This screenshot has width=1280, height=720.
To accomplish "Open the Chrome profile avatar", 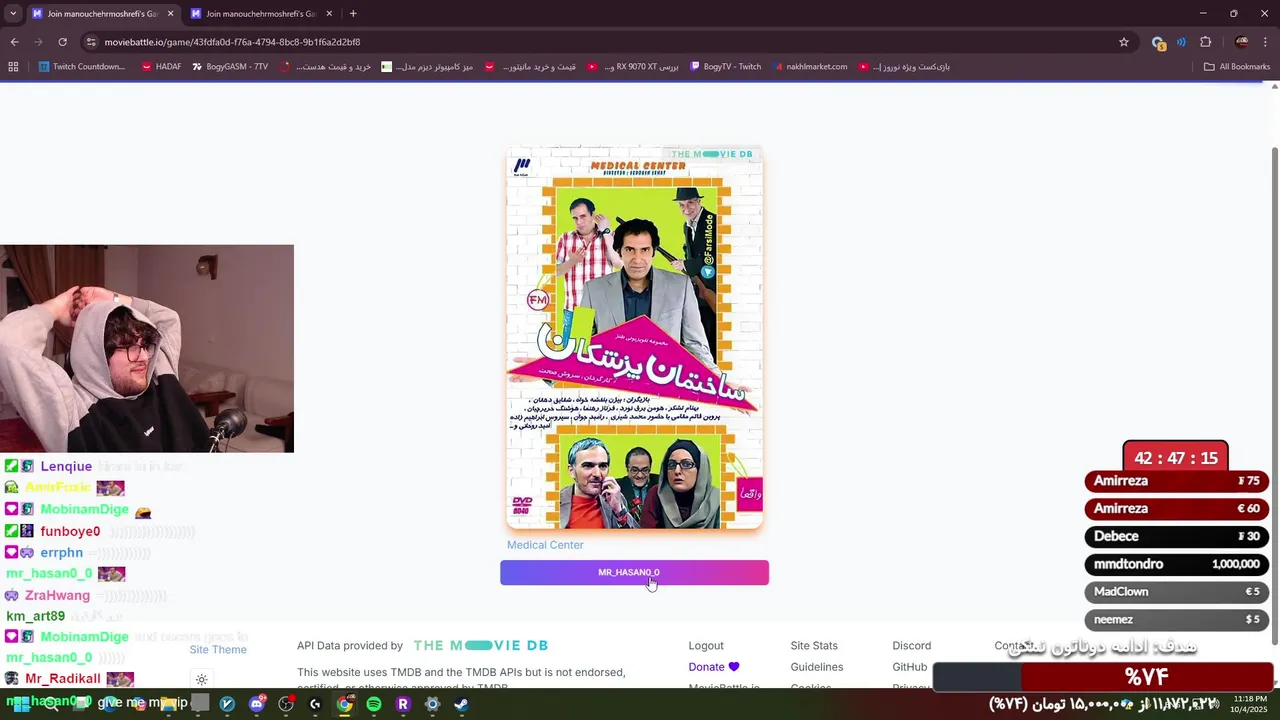I will (1241, 42).
